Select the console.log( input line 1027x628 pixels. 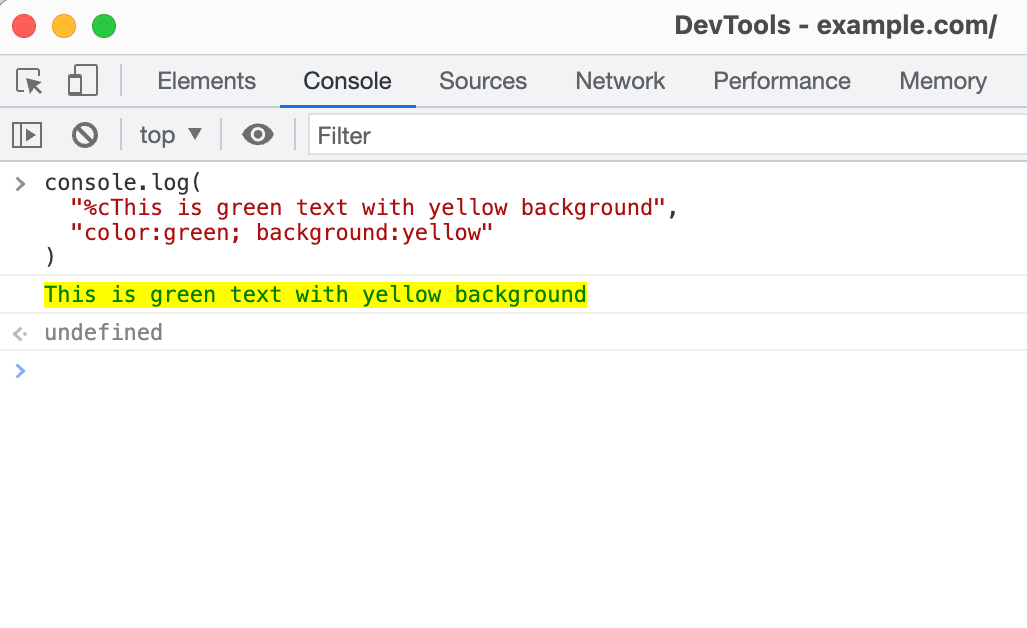122,183
